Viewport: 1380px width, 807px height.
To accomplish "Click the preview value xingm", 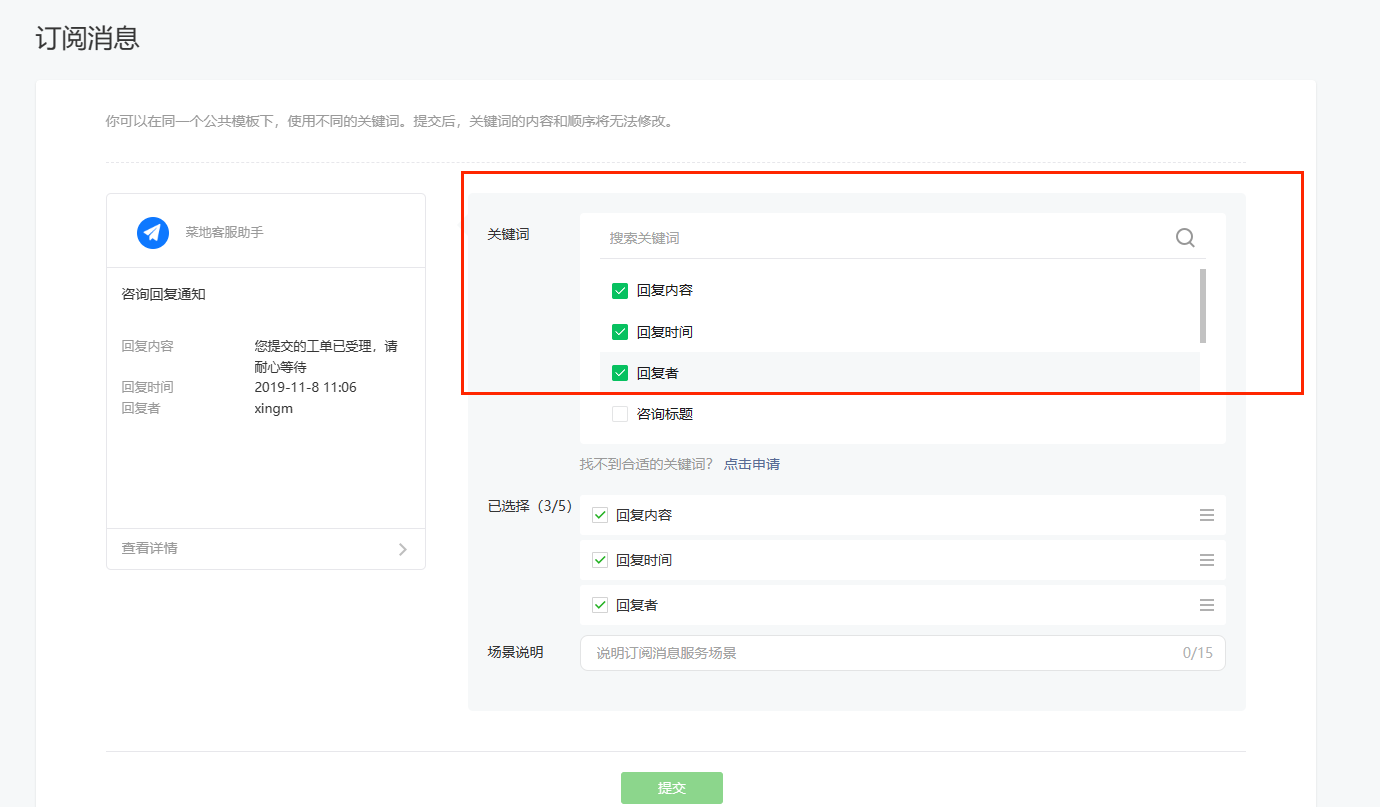I will [x=274, y=408].
